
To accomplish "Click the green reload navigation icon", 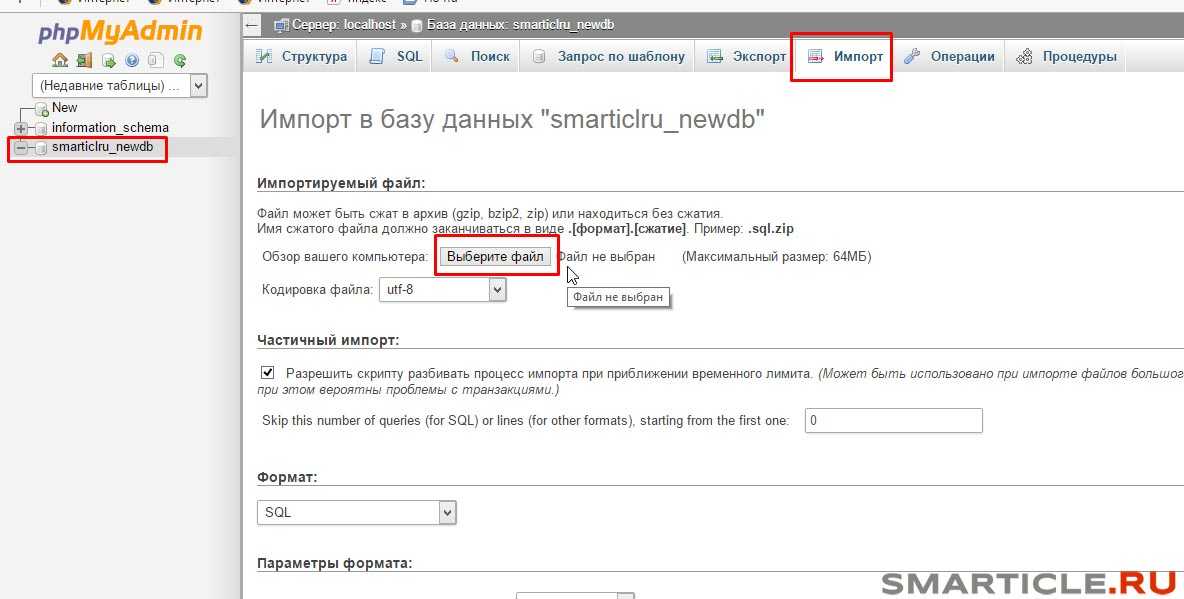I will (x=180, y=60).
